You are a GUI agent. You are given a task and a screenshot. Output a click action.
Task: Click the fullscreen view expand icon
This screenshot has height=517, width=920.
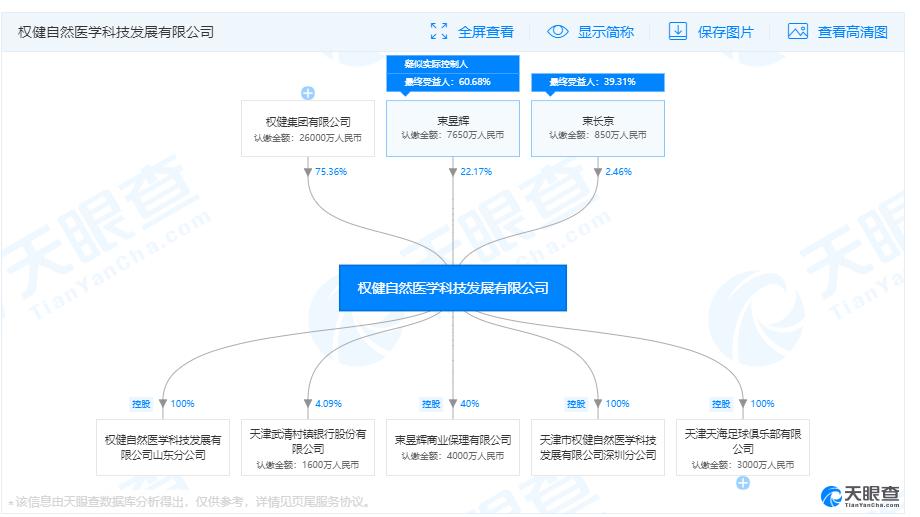438,31
